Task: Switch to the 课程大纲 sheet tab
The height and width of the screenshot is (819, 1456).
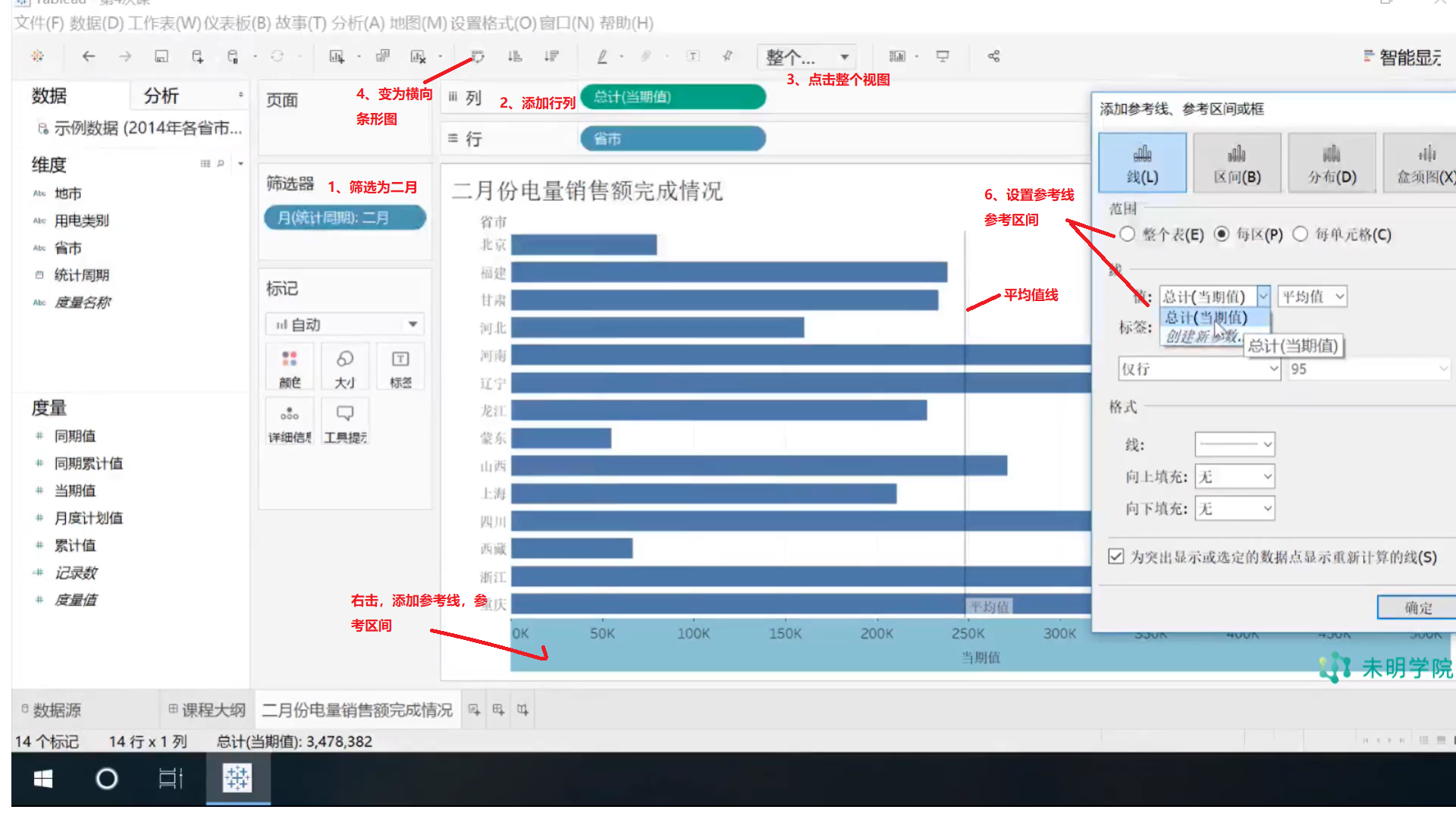Action: click(206, 710)
